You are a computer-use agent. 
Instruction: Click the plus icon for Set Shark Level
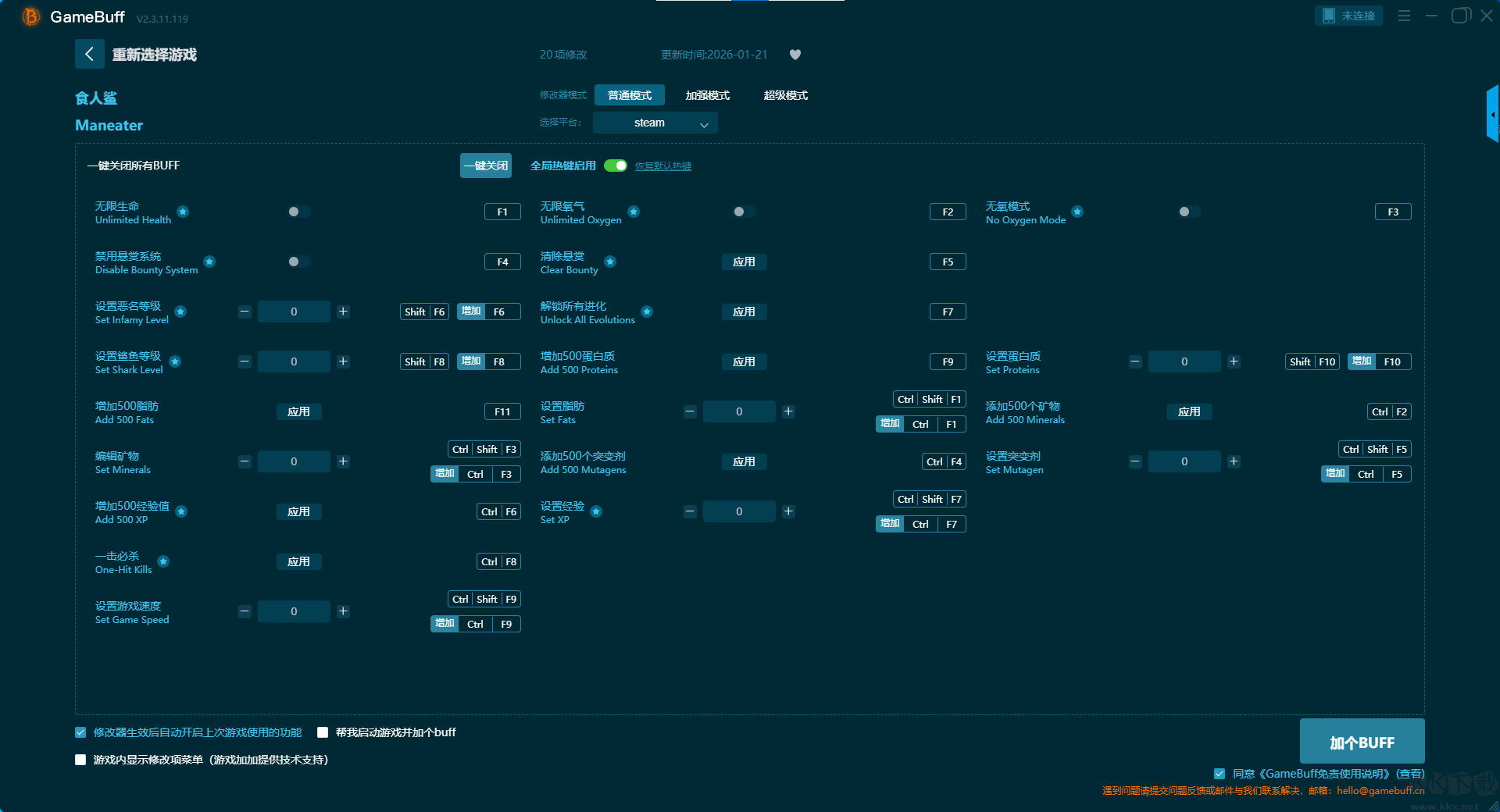[x=343, y=361]
